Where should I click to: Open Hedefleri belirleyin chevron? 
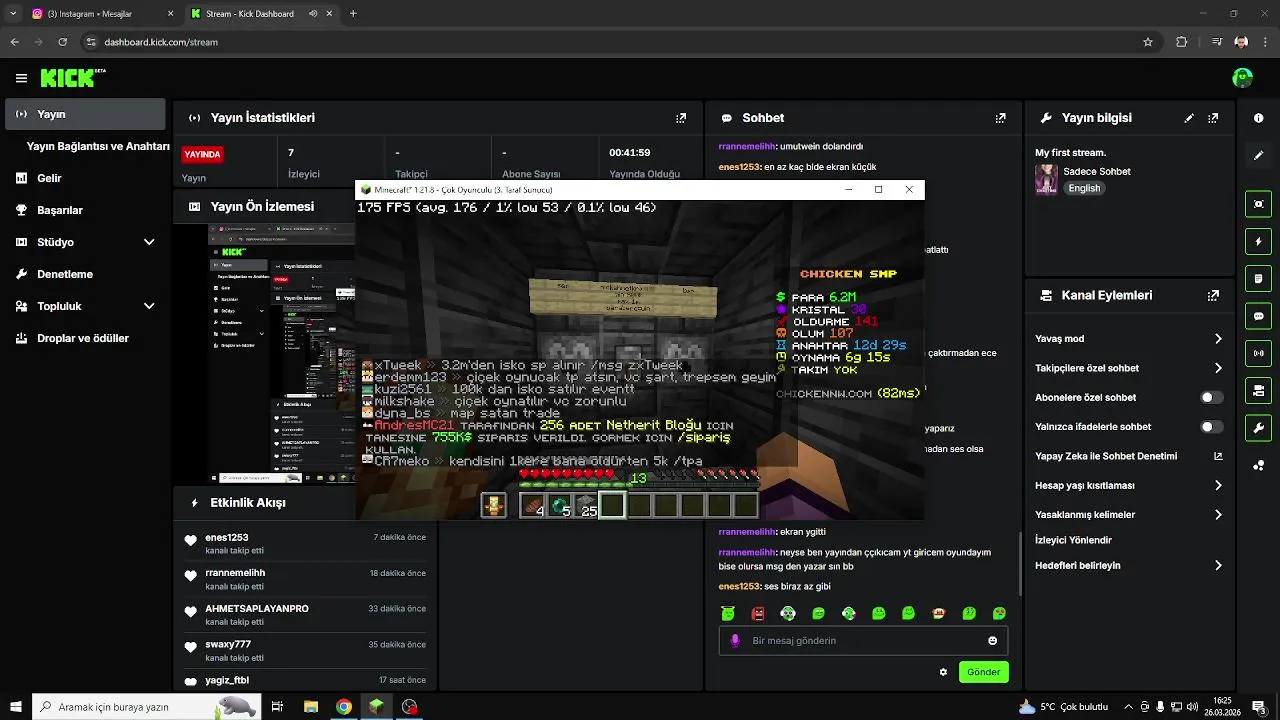[x=1218, y=565]
